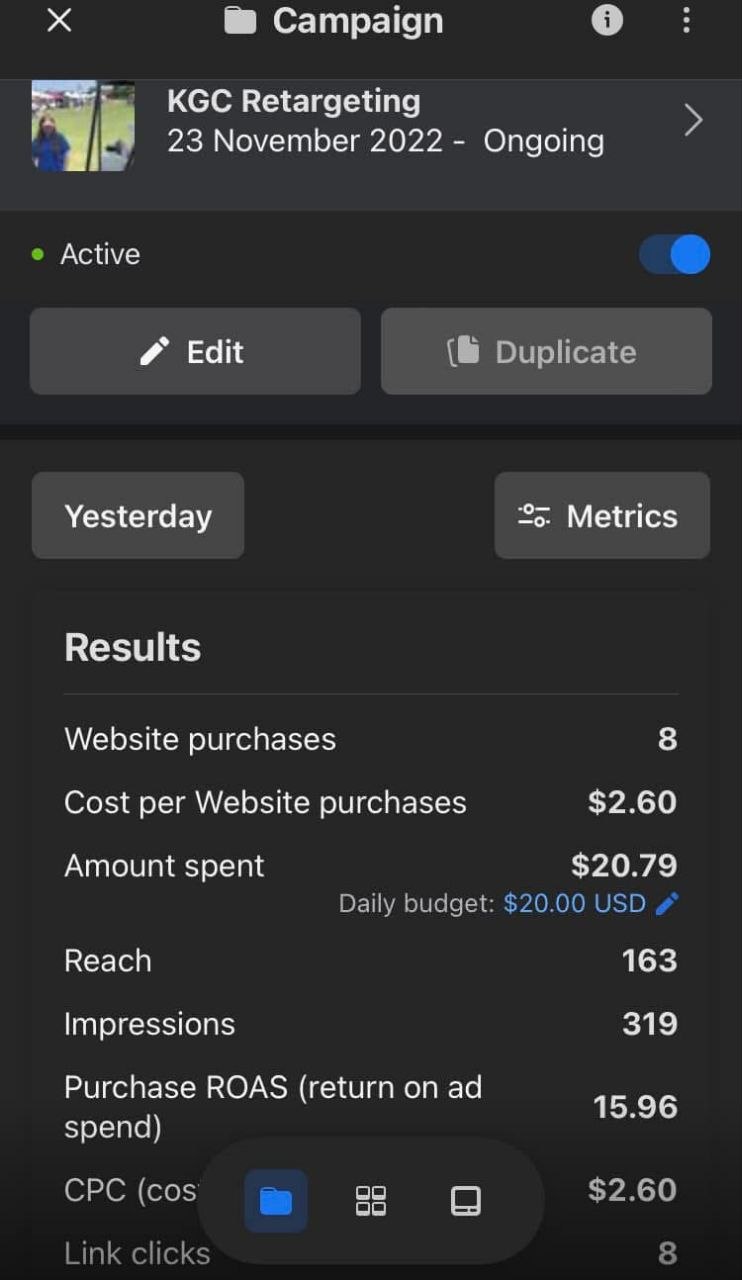Select the Campaigns folder tab in bottom bar
The image size is (742, 1280).
pyautogui.click(x=276, y=1200)
